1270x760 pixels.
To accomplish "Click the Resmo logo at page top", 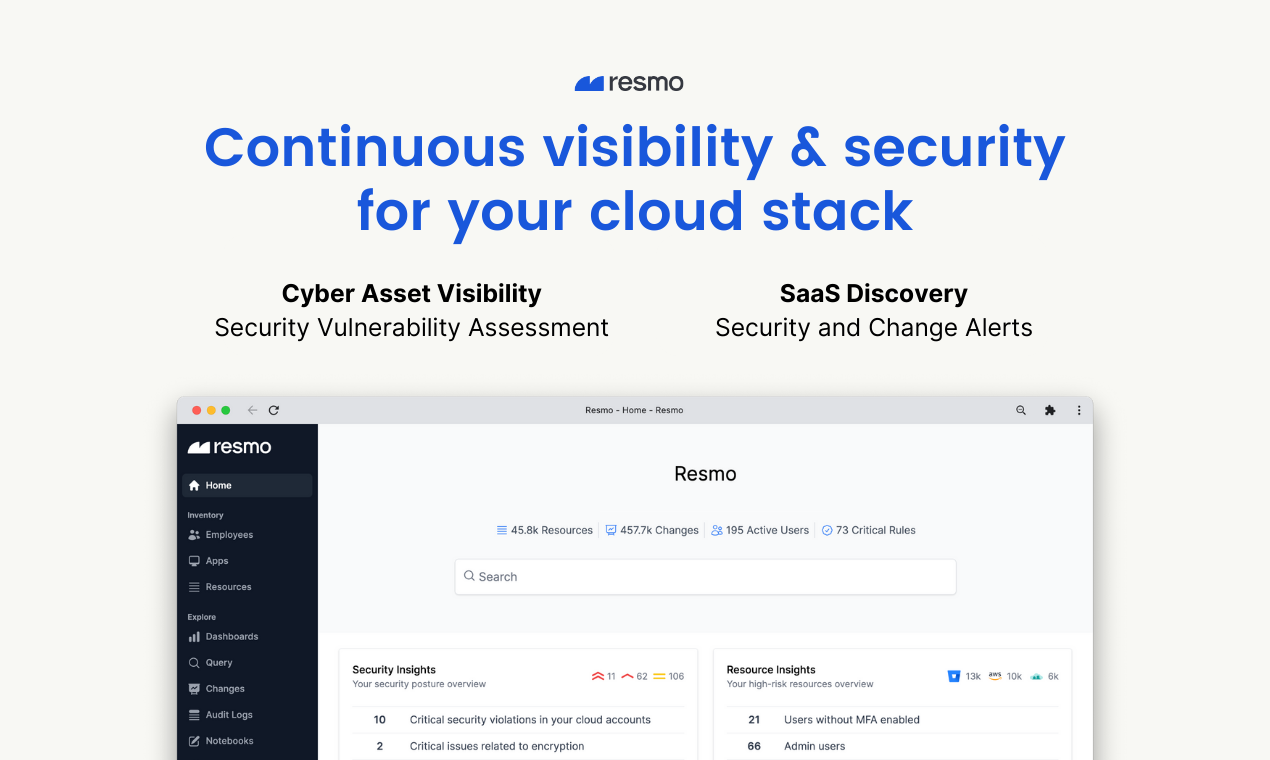I will (x=629, y=83).
